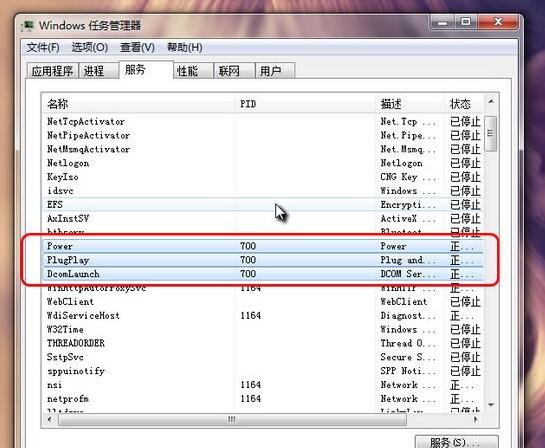Click the horizontal scrollbar left arrow
The height and width of the screenshot is (448, 545).
point(50,419)
